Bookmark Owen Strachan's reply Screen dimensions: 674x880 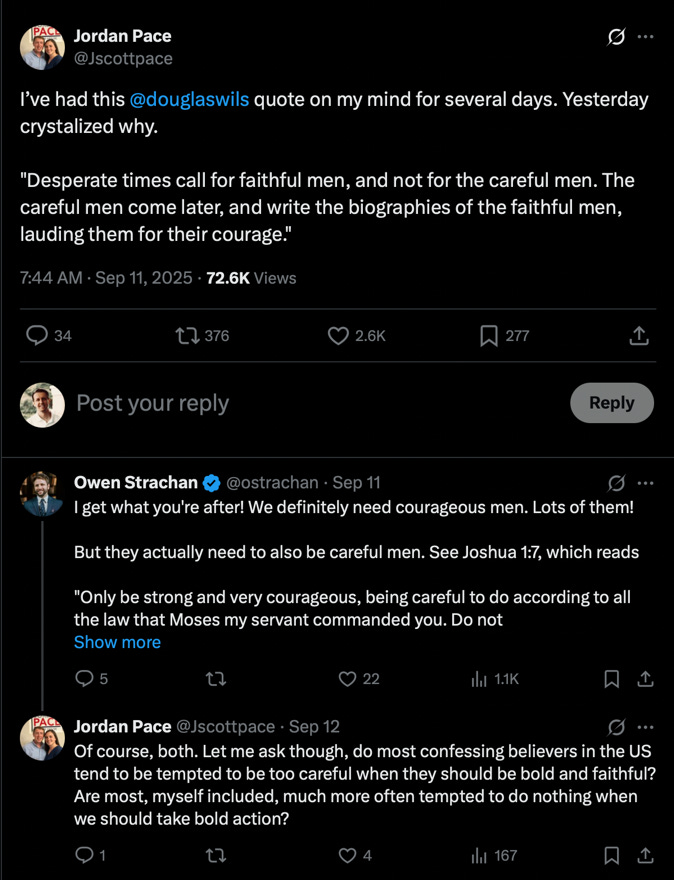pyautogui.click(x=612, y=679)
